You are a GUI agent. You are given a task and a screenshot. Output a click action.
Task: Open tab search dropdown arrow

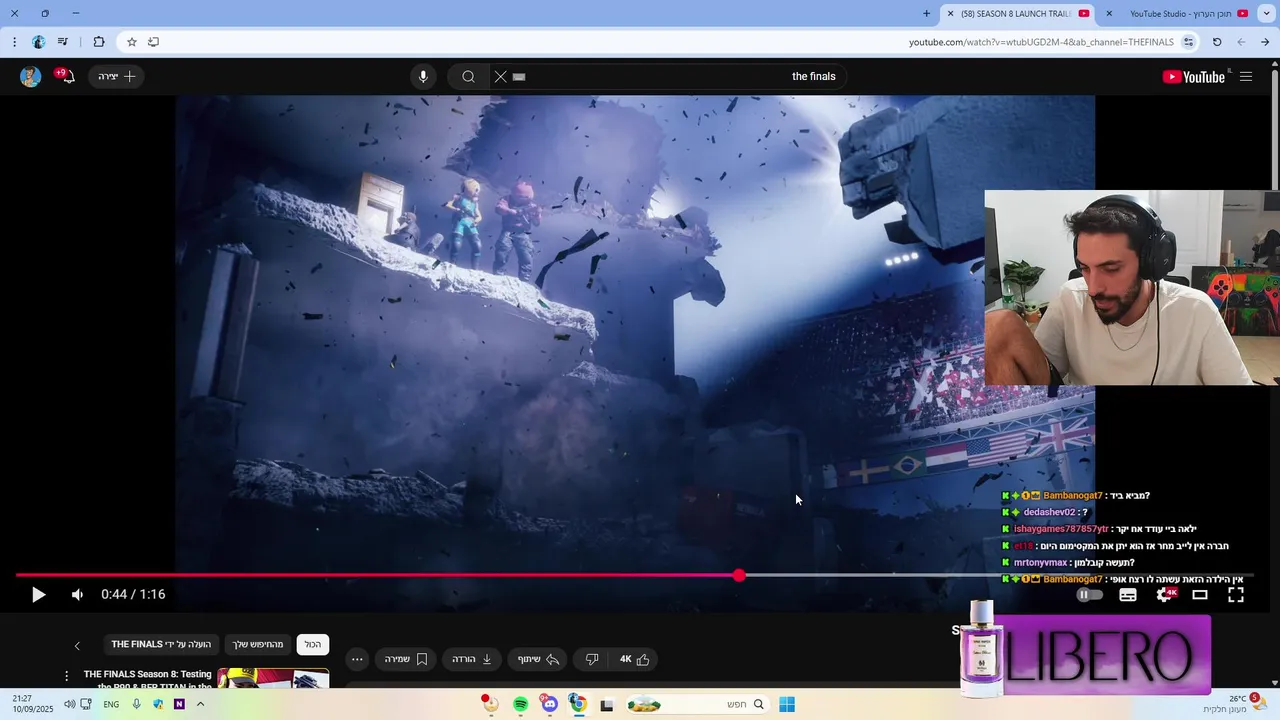[x=1267, y=14]
